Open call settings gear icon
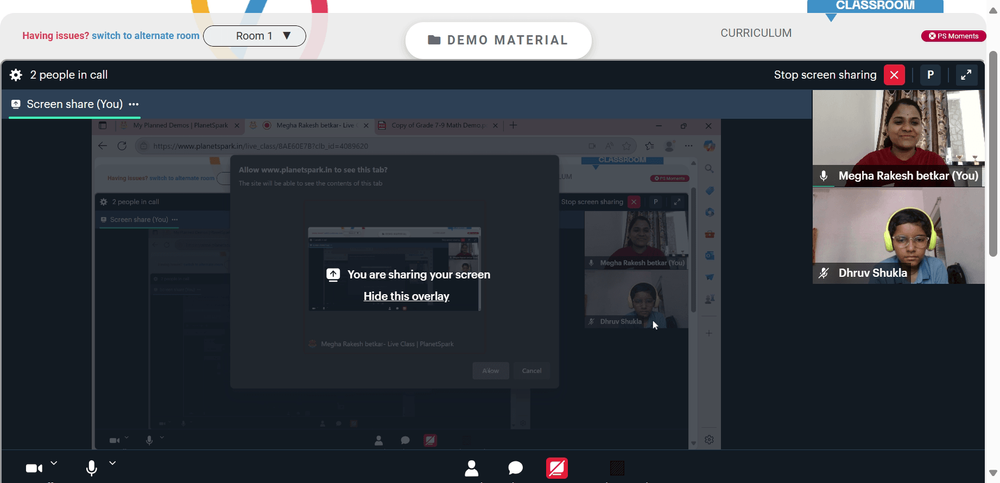The width and height of the screenshot is (1000, 483). pyautogui.click(x=16, y=75)
